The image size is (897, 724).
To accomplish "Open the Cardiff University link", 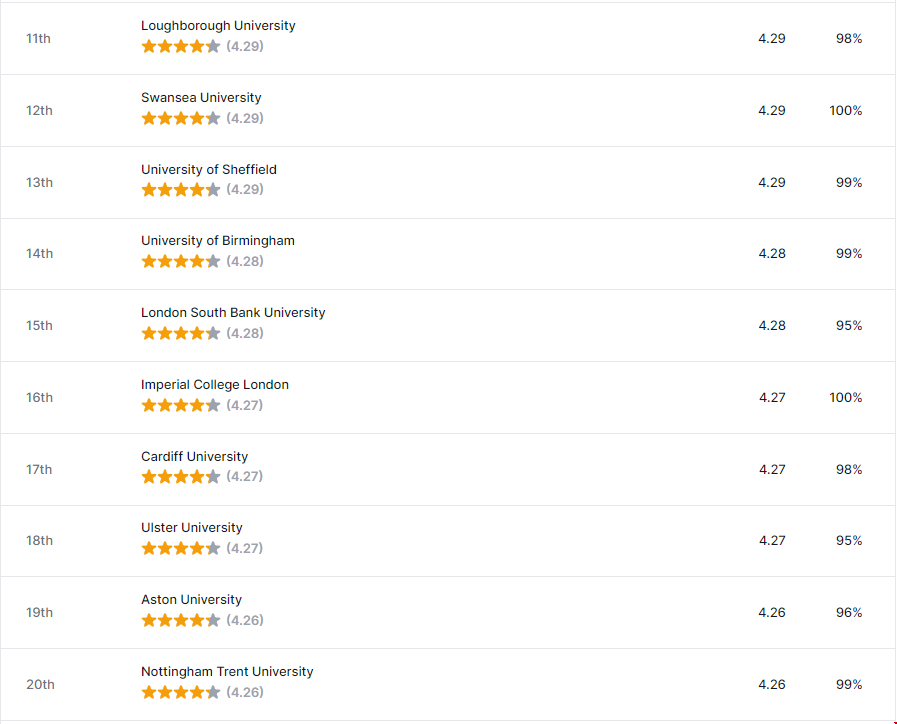I will pos(194,457).
